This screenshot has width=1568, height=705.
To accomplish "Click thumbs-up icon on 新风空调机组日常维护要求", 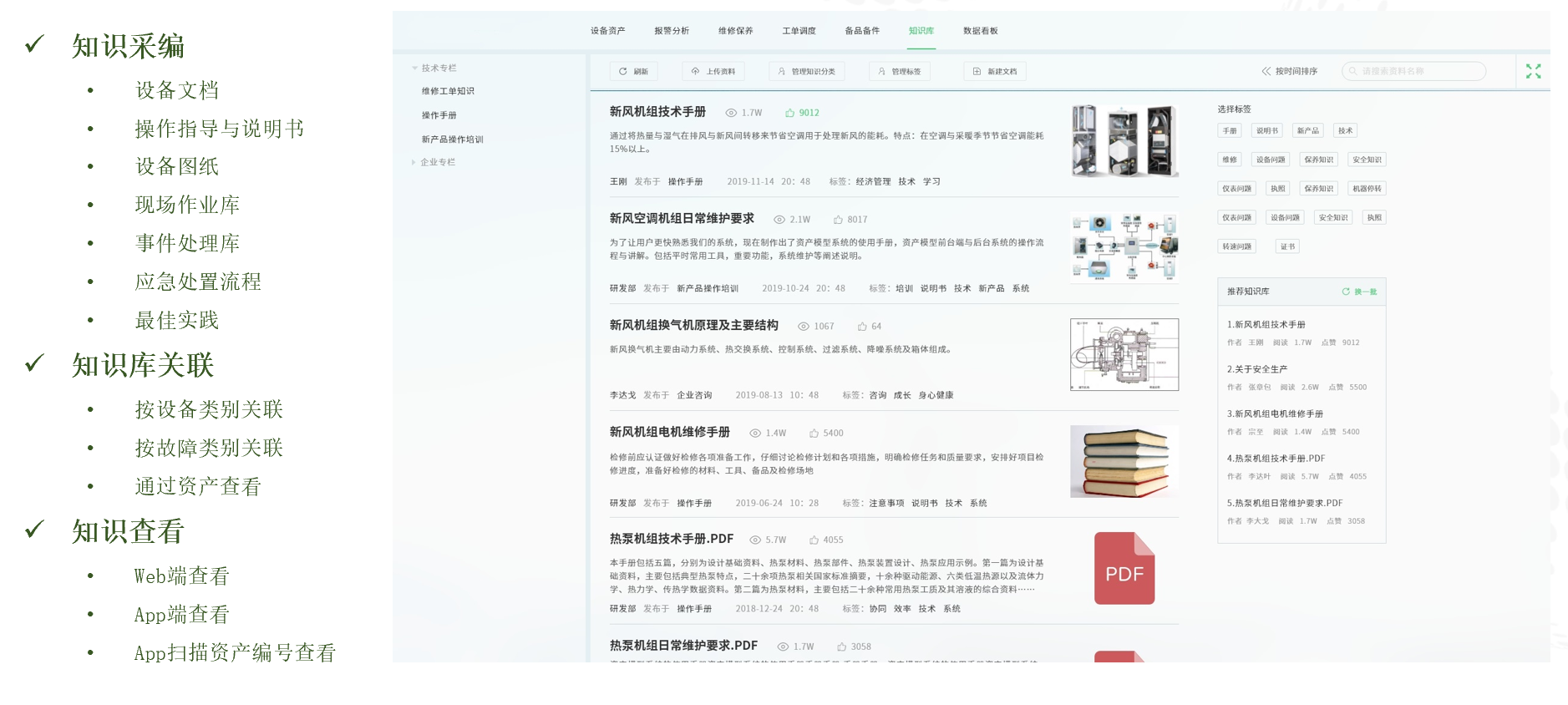I will [838, 220].
